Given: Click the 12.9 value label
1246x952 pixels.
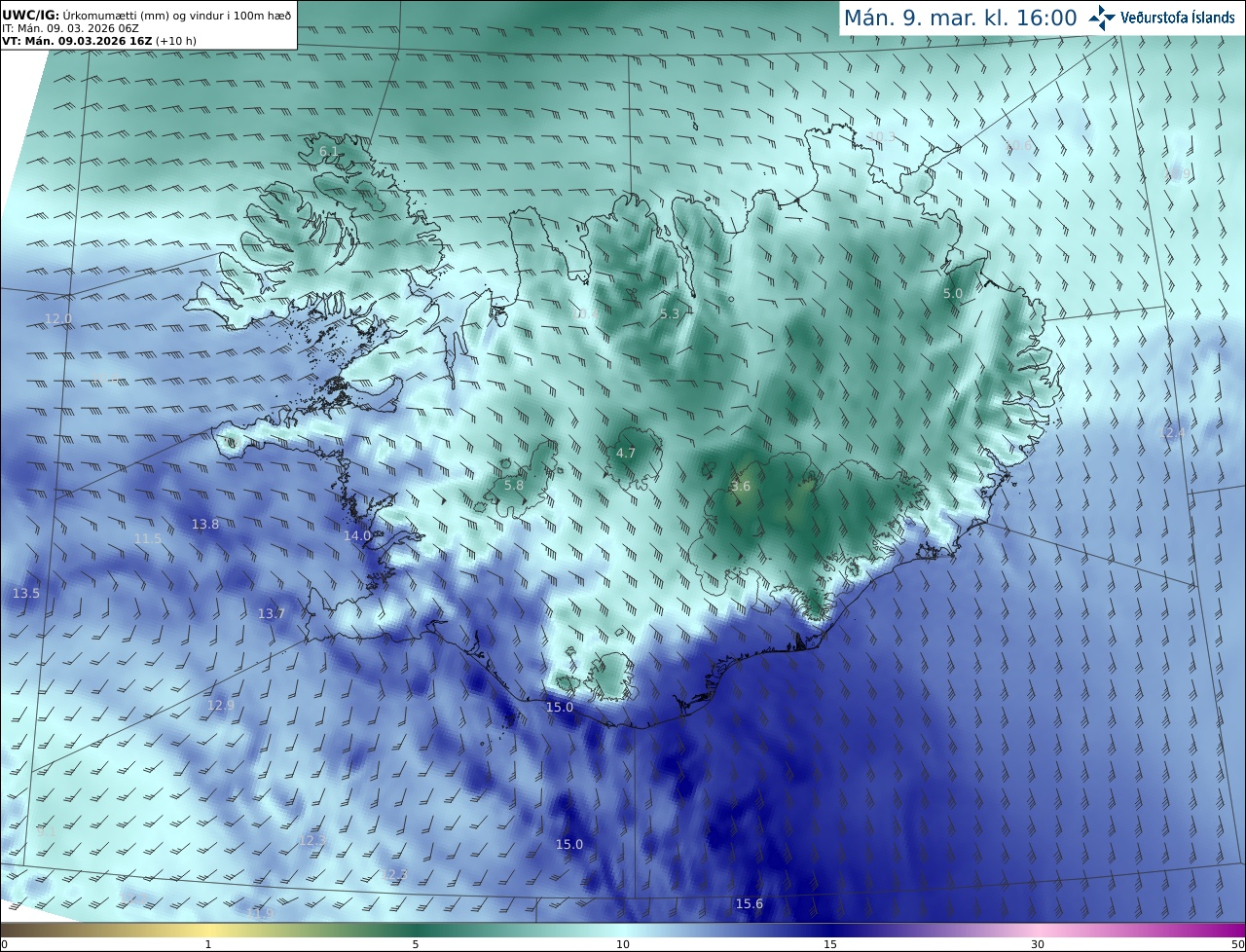Looking at the screenshot, I should tap(221, 705).
